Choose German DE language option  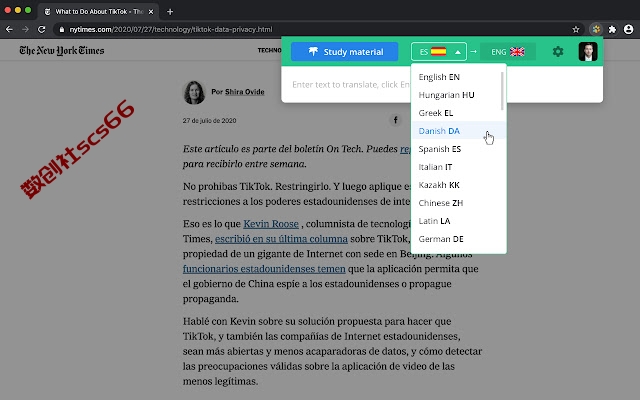point(458,239)
